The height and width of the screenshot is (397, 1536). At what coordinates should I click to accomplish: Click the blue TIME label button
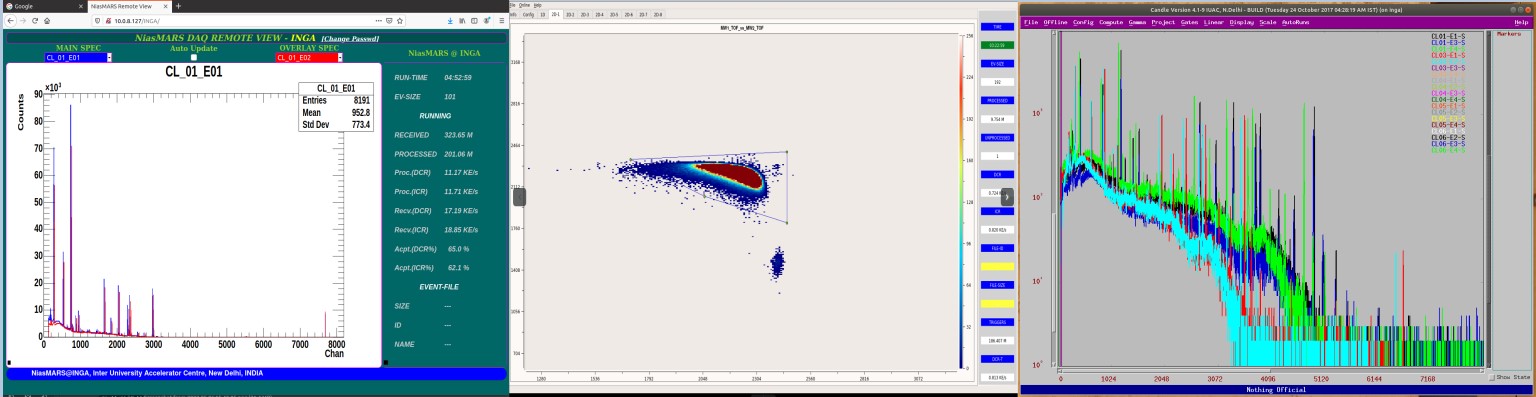pos(996,27)
